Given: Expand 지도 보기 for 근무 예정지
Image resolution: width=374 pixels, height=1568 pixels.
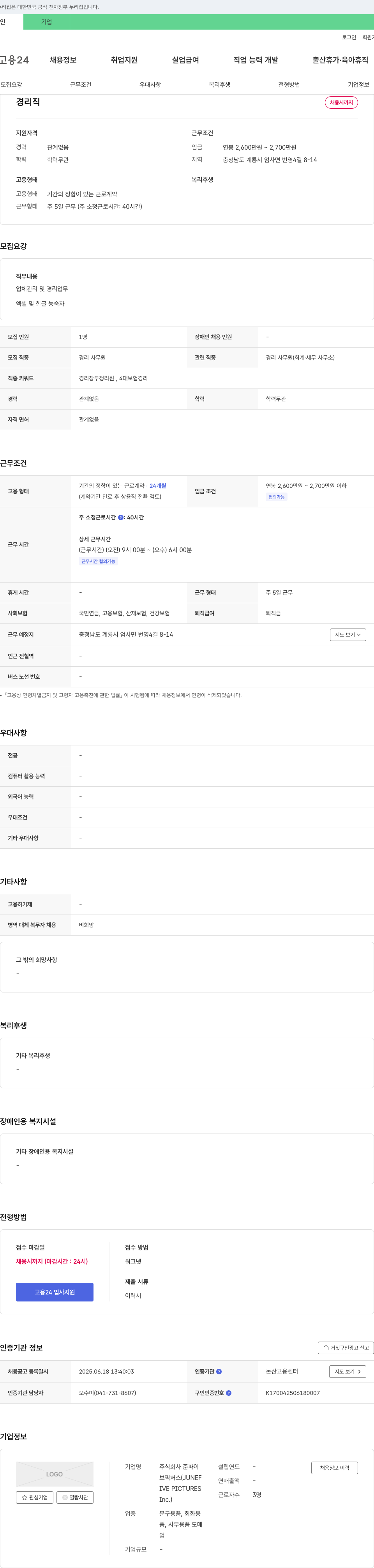Looking at the screenshot, I should 348,634.
